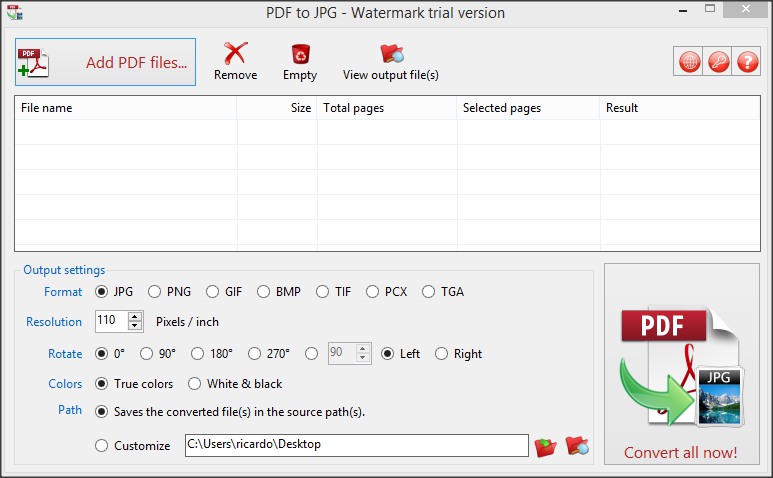Click the custom rotation angle field 90
This screenshot has height=478, width=773.
(x=342, y=353)
